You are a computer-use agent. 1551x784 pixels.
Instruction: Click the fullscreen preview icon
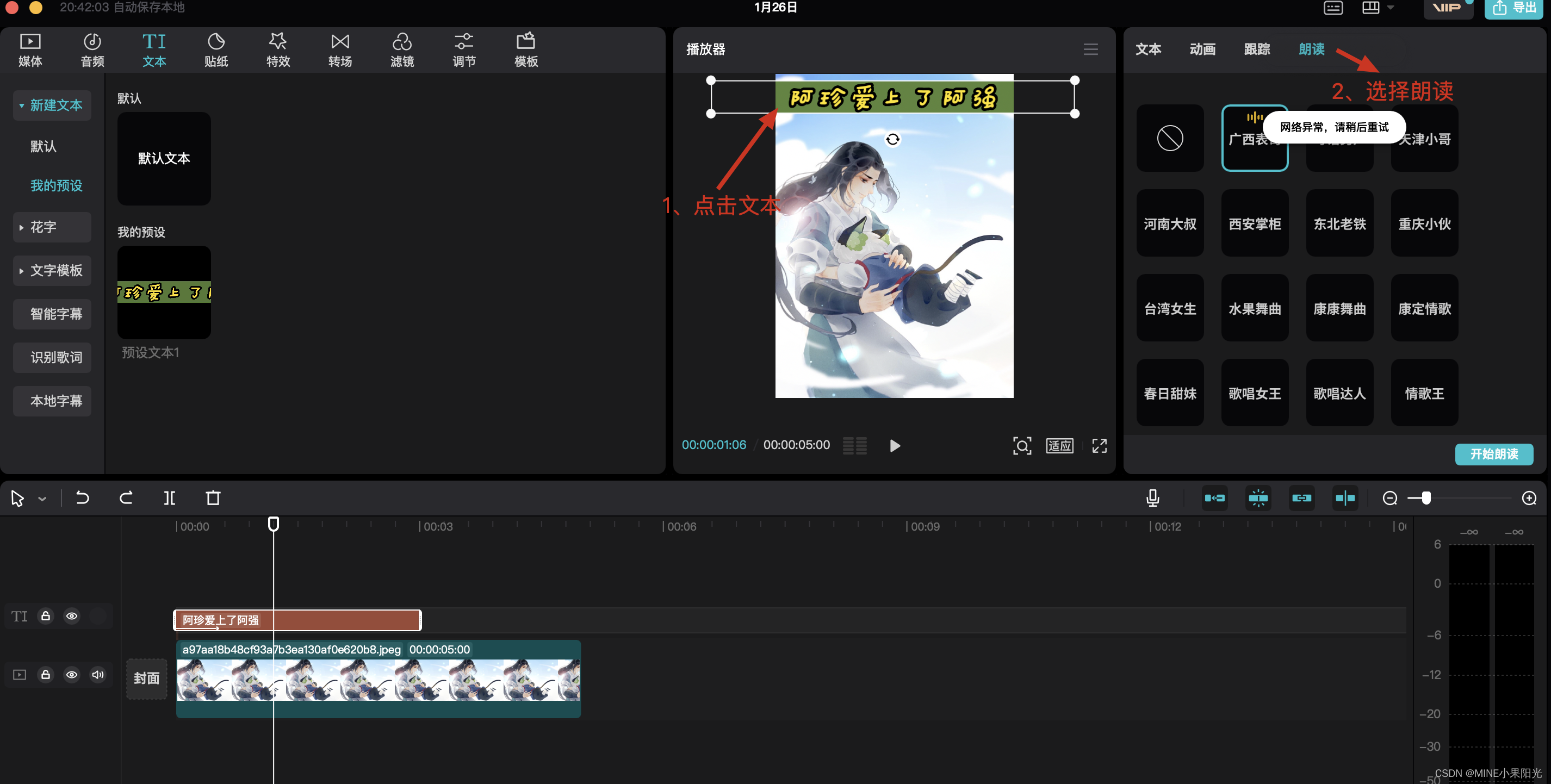(x=1099, y=446)
